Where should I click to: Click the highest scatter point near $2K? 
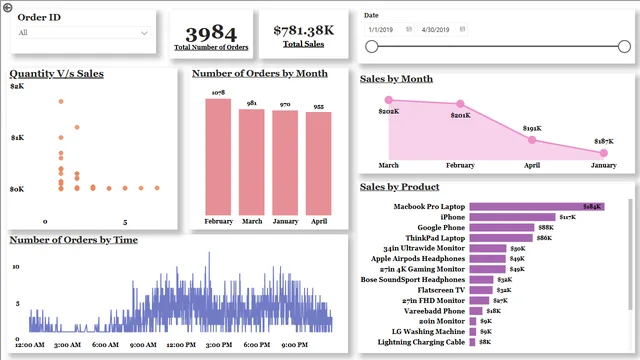[61, 101]
